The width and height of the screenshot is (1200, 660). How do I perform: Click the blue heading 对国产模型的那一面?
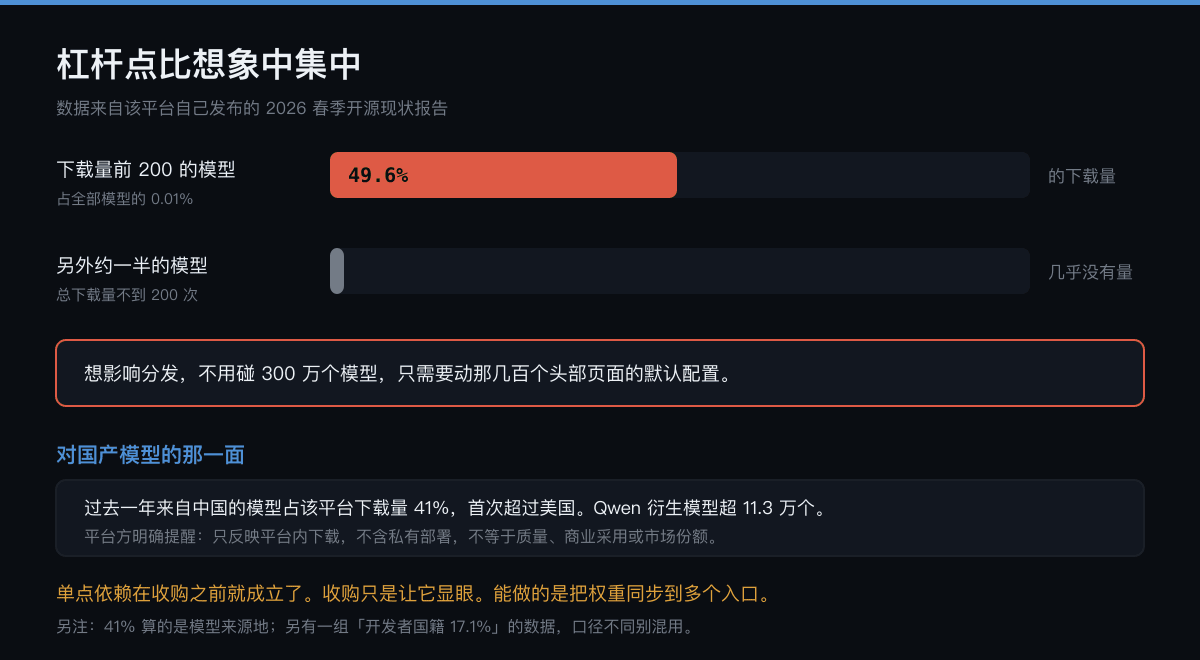coord(150,455)
